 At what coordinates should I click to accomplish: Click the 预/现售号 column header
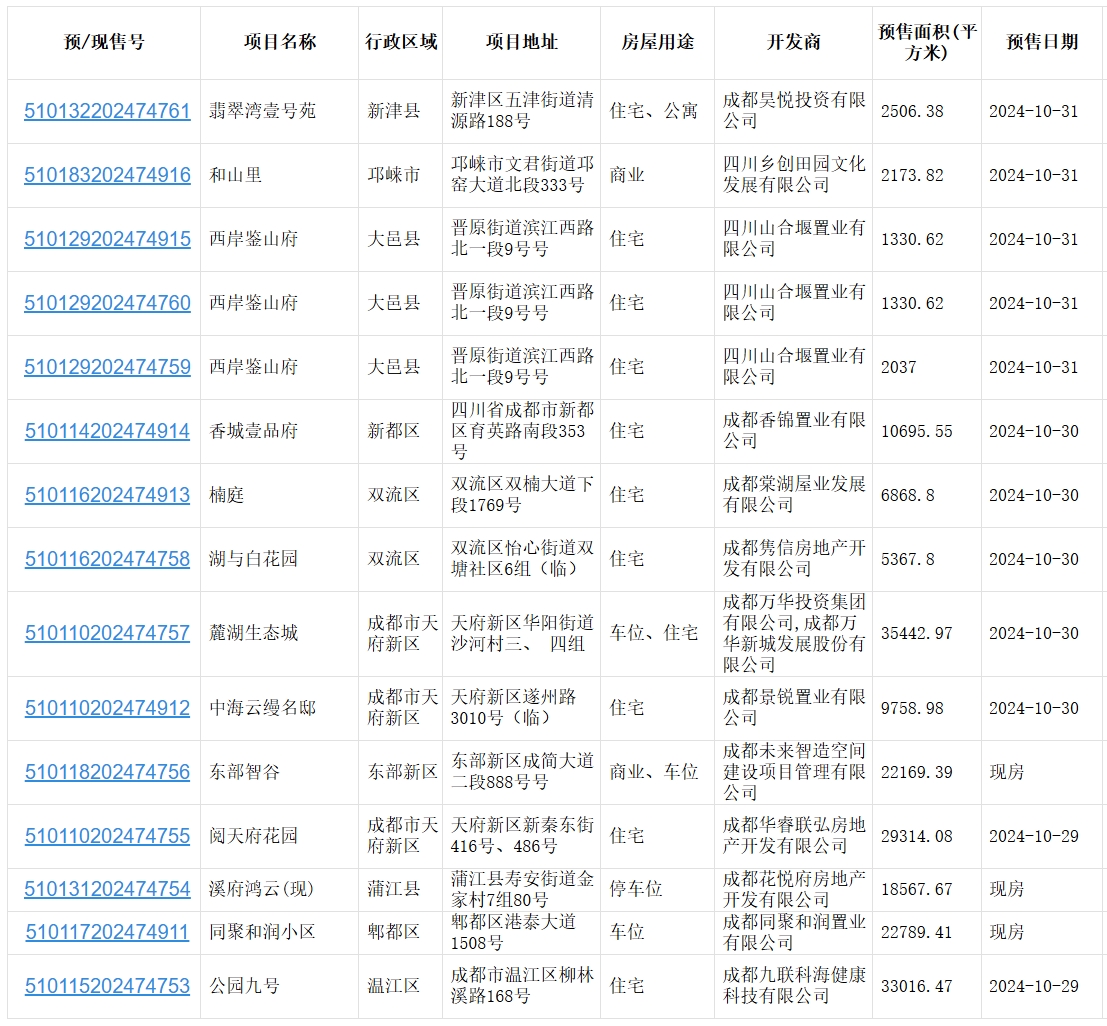click(104, 42)
